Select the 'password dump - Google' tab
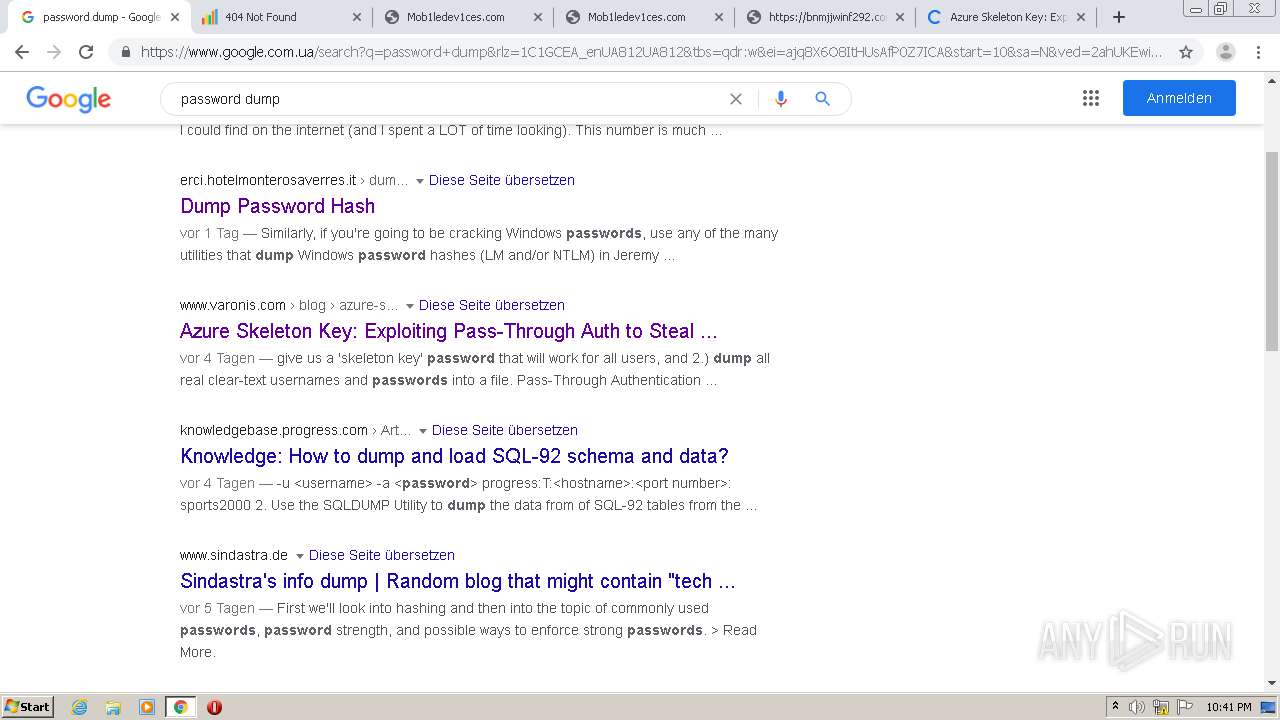The image size is (1280, 720). click(98, 17)
